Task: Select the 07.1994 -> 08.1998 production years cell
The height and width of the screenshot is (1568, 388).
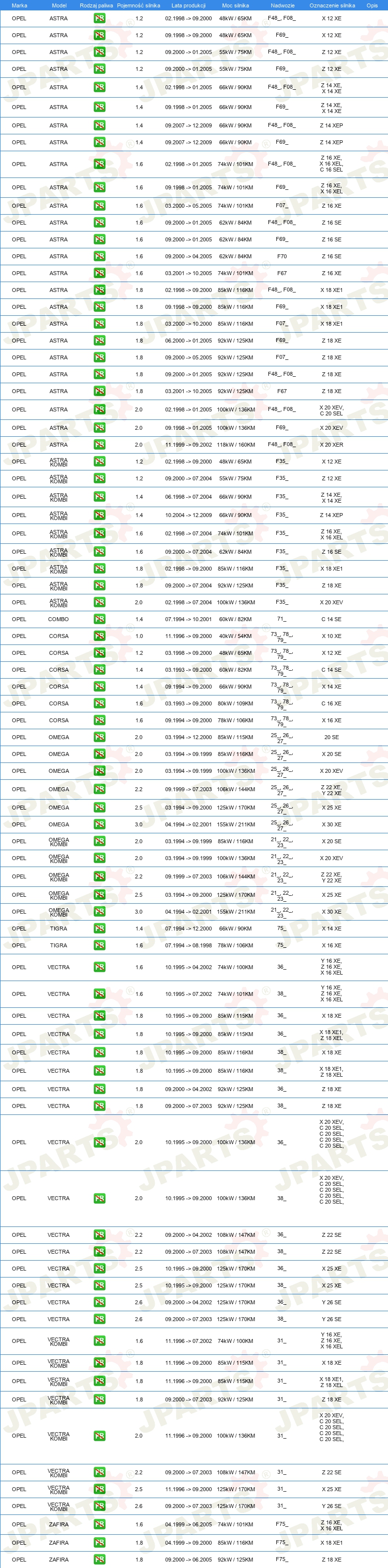Action: 188,945
